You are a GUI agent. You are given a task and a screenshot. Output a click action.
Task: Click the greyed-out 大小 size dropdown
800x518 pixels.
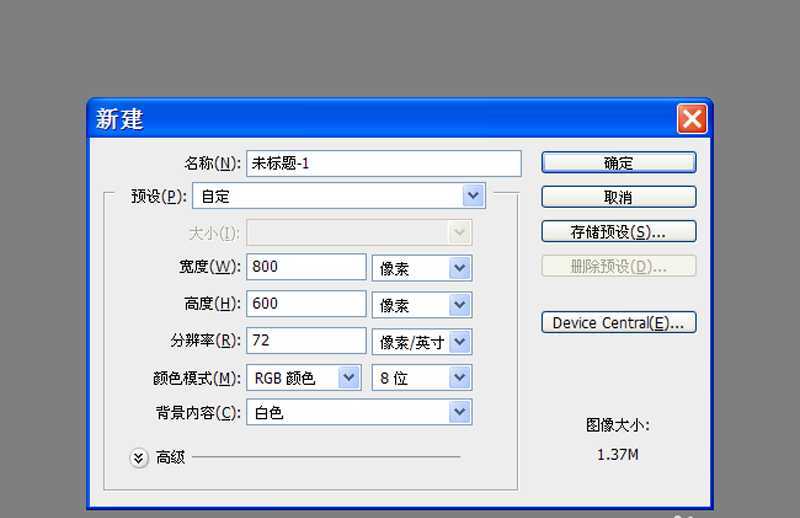pyautogui.click(x=359, y=233)
